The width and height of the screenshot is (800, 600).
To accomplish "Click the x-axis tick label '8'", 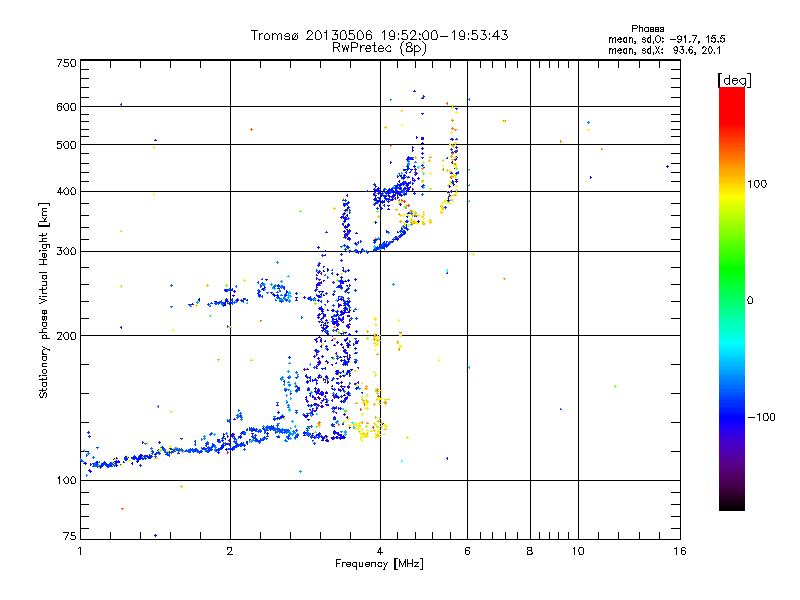I will point(530,551).
